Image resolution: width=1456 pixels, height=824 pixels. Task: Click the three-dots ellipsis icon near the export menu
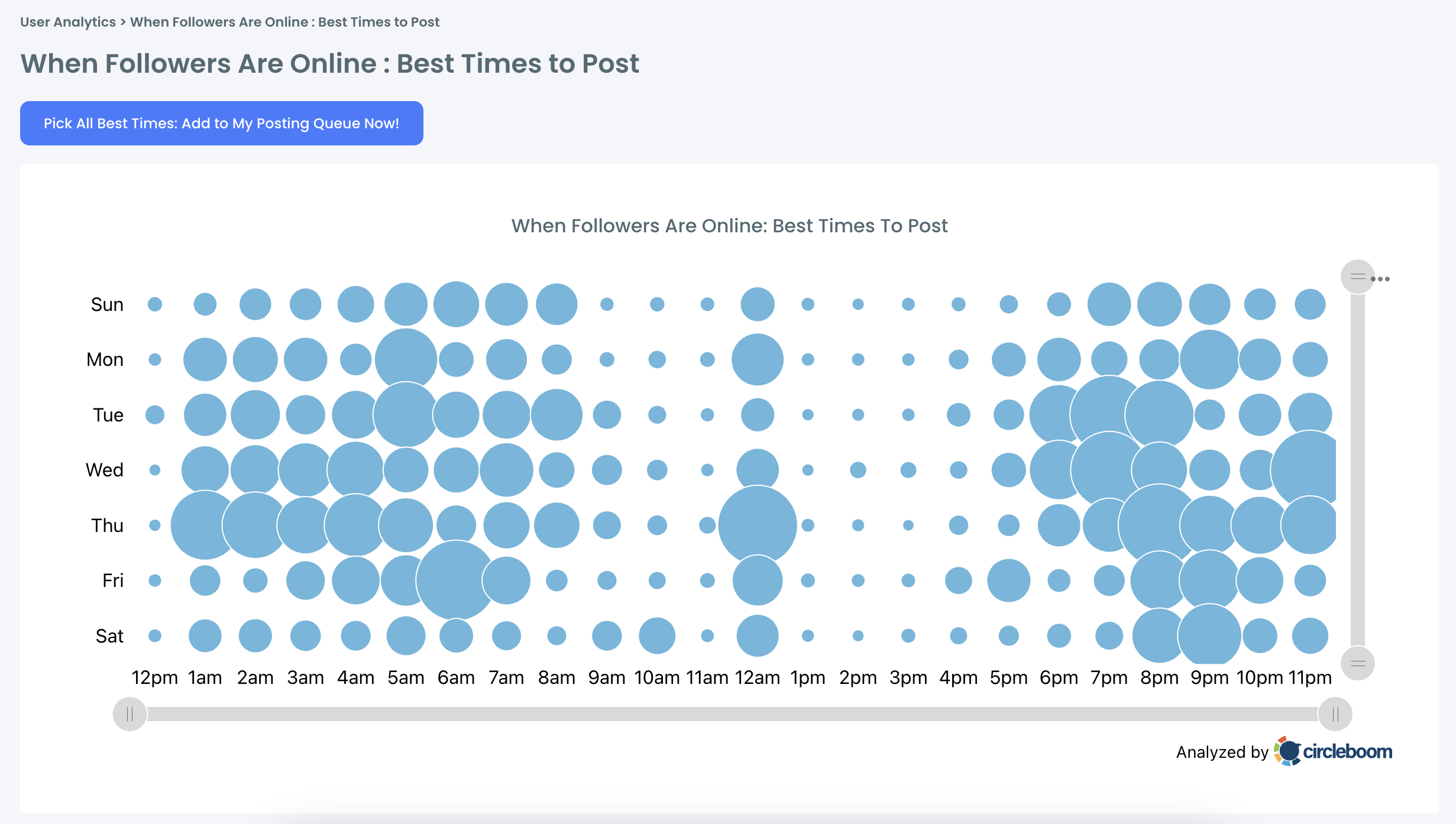point(1381,278)
